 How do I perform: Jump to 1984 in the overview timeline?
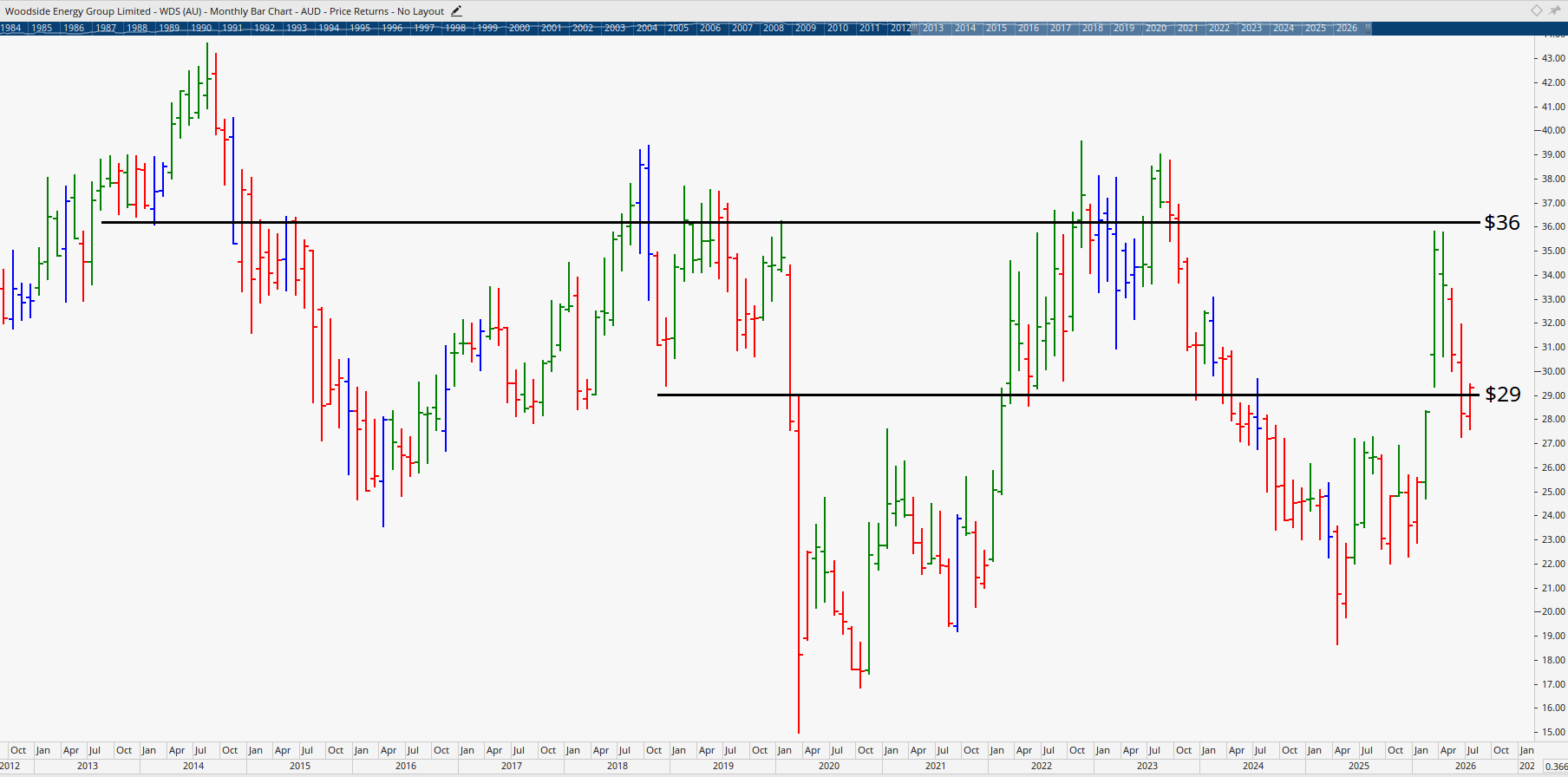(x=10, y=28)
